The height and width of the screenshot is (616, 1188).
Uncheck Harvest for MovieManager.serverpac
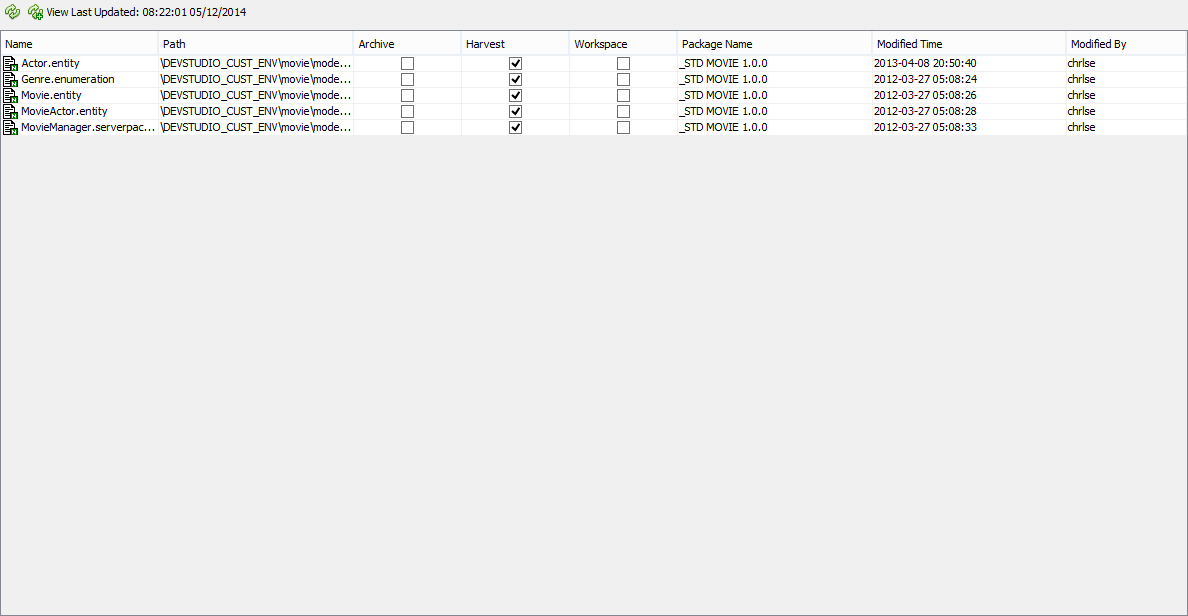click(x=515, y=127)
